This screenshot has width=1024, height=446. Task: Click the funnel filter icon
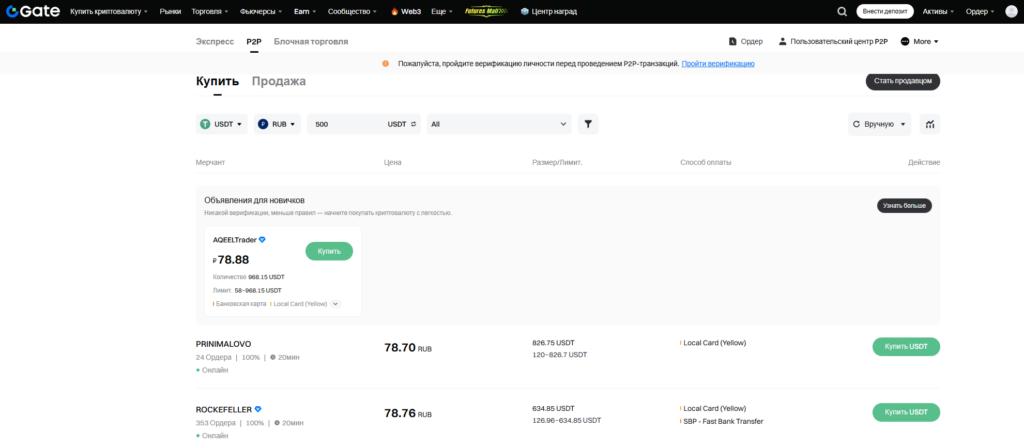(x=589, y=124)
